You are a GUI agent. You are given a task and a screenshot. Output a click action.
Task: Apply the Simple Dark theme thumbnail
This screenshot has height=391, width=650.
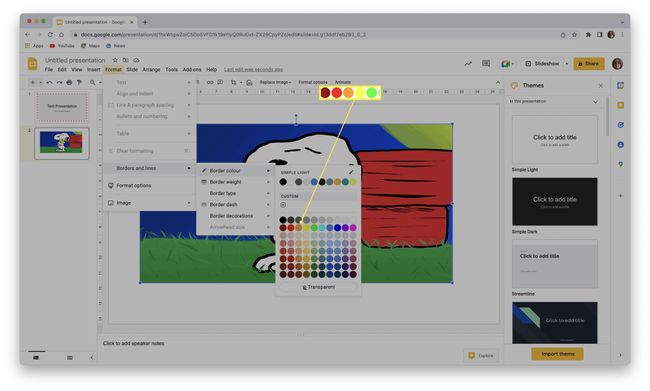click(555, 202)
